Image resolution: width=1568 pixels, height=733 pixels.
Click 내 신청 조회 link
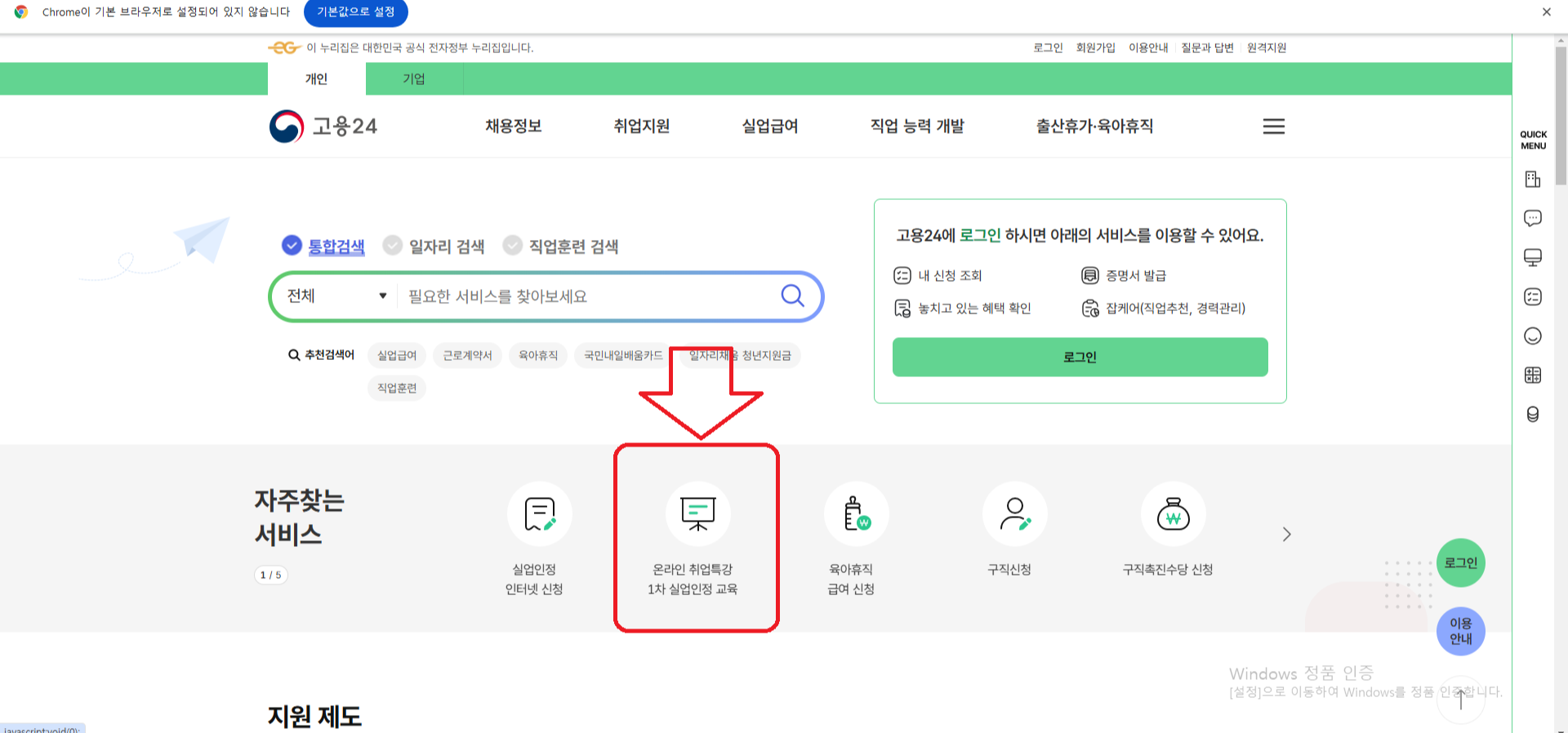click(938, 276)
